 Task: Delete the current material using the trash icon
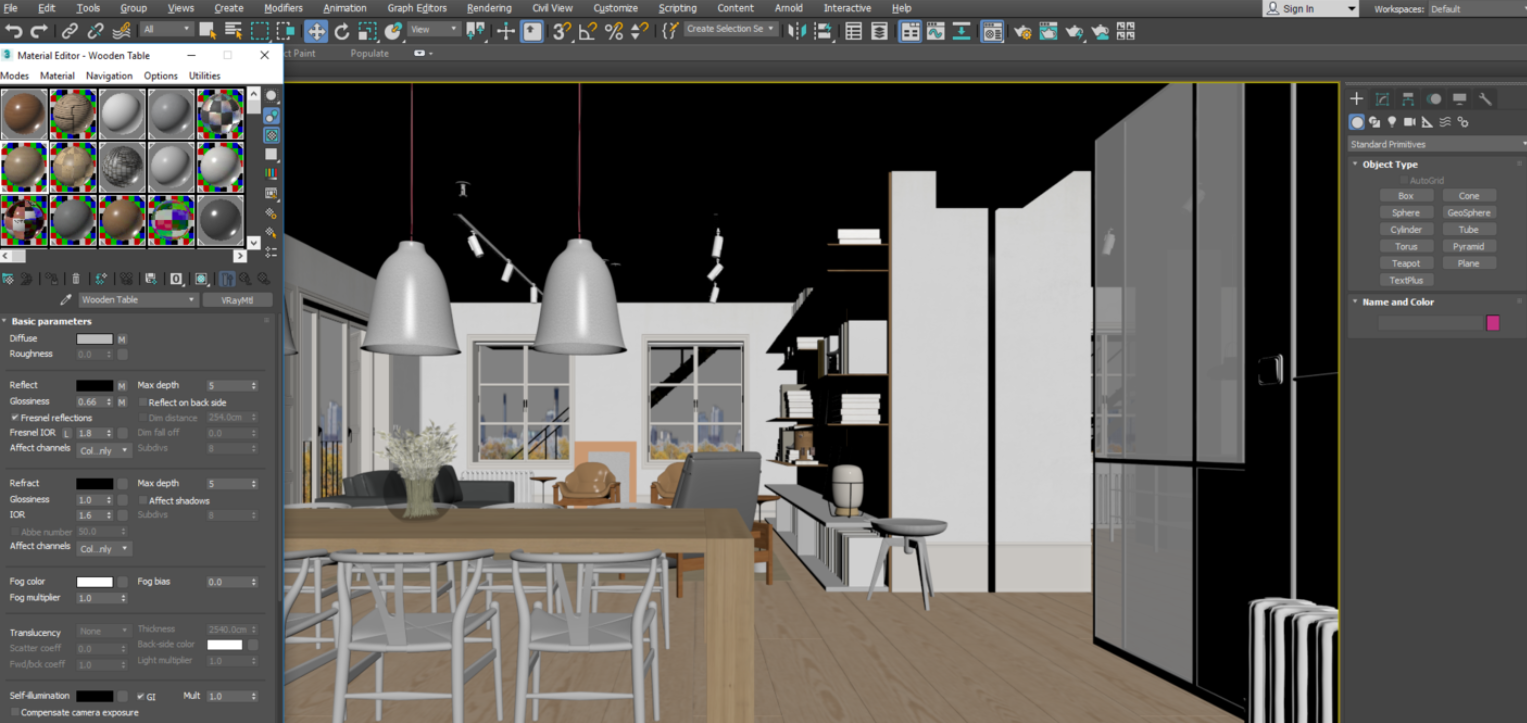(x=75, y=279)
